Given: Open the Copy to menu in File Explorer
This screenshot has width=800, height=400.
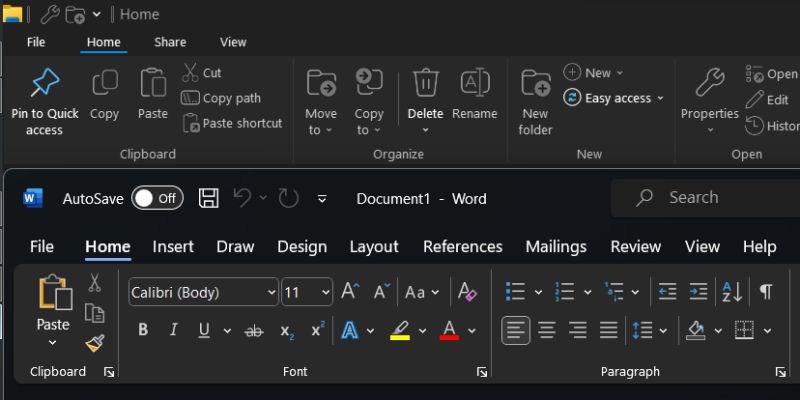Looking at the screenshot, I should 369,102.
